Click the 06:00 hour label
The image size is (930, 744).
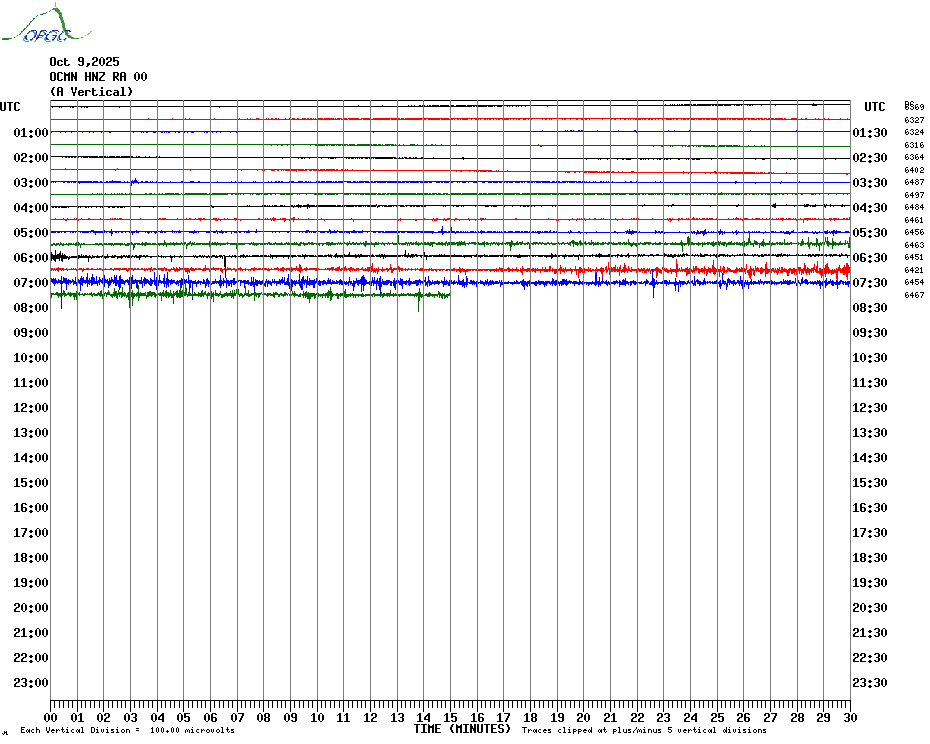coord(31,257)
